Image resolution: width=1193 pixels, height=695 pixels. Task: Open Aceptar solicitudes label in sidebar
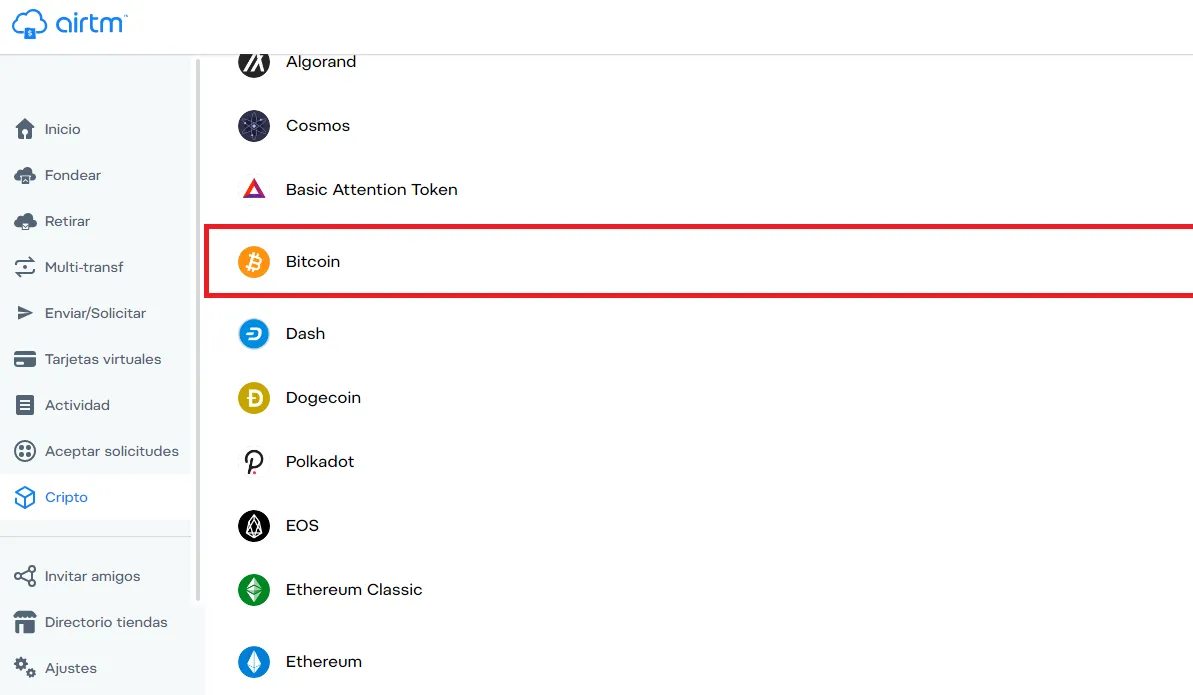click(112, 451)
